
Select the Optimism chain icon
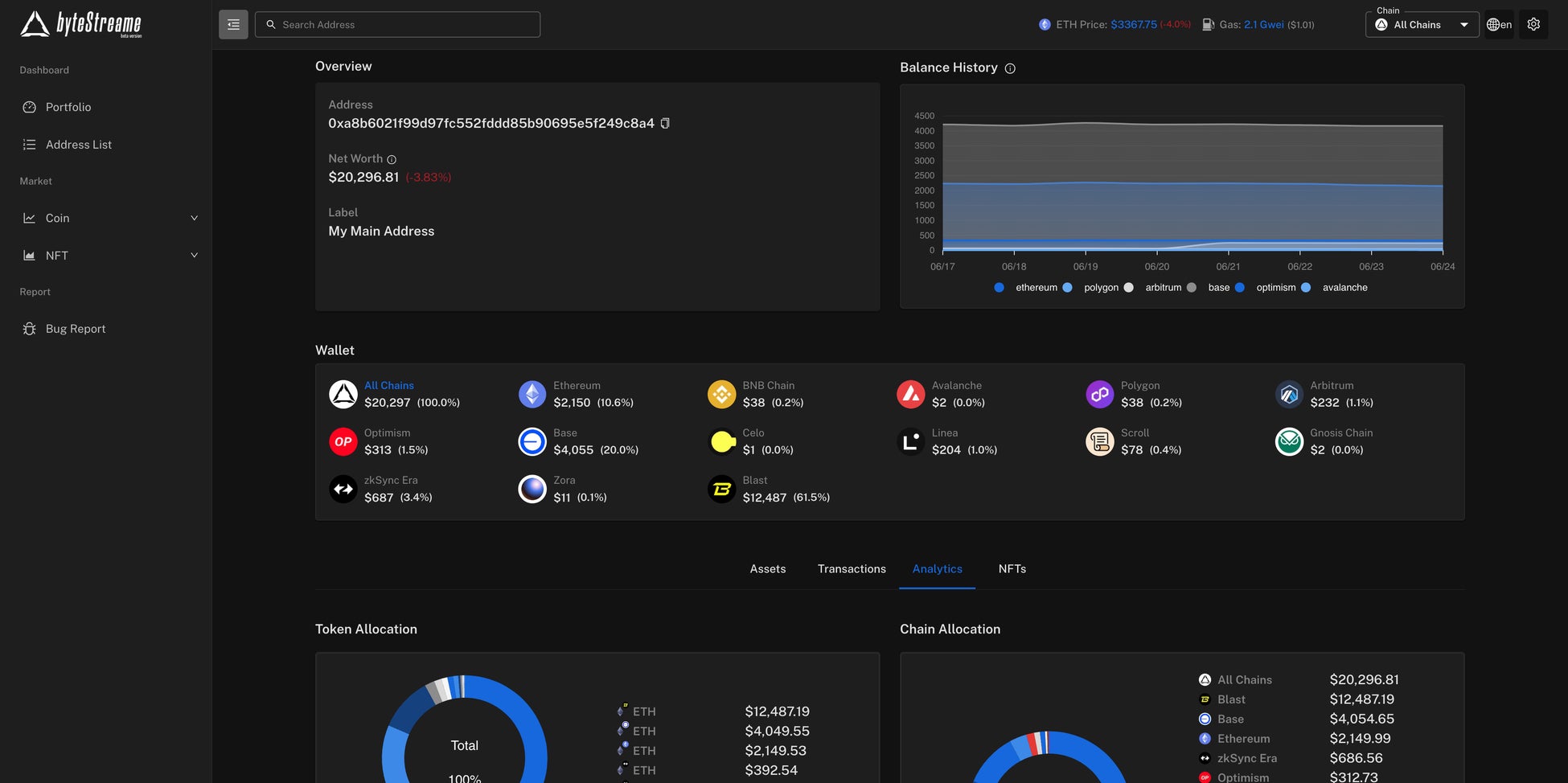pos(343,441)
